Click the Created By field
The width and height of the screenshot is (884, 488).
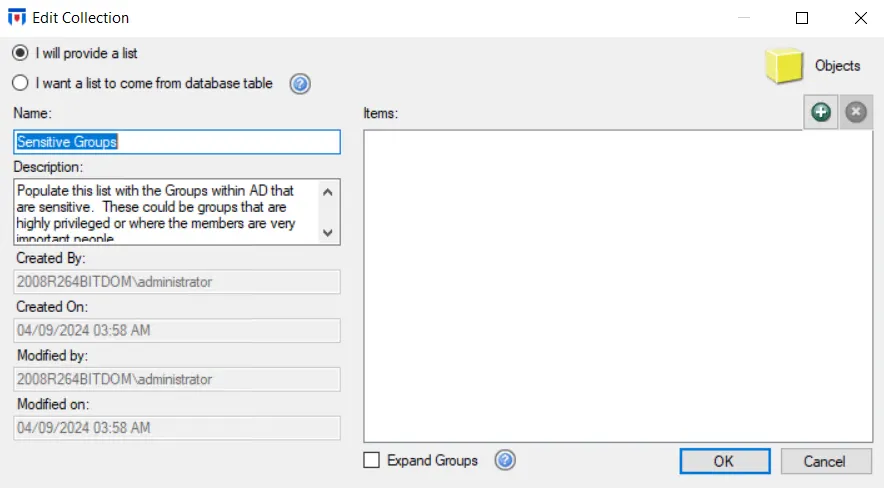[x=177, y=282]
